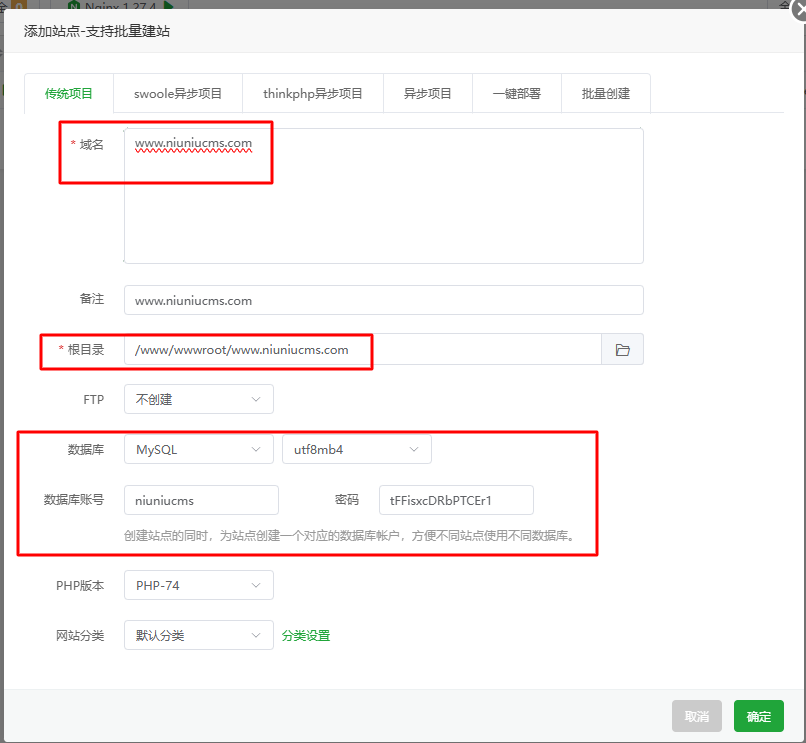Open the 批量创建 tab
This screenshot has height=743, width=806.
606,94
